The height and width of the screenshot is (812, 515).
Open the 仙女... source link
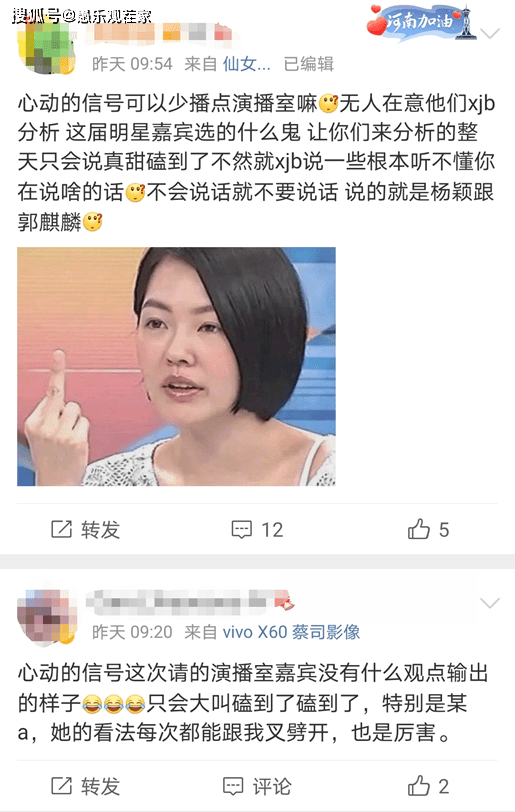(247, 64)
